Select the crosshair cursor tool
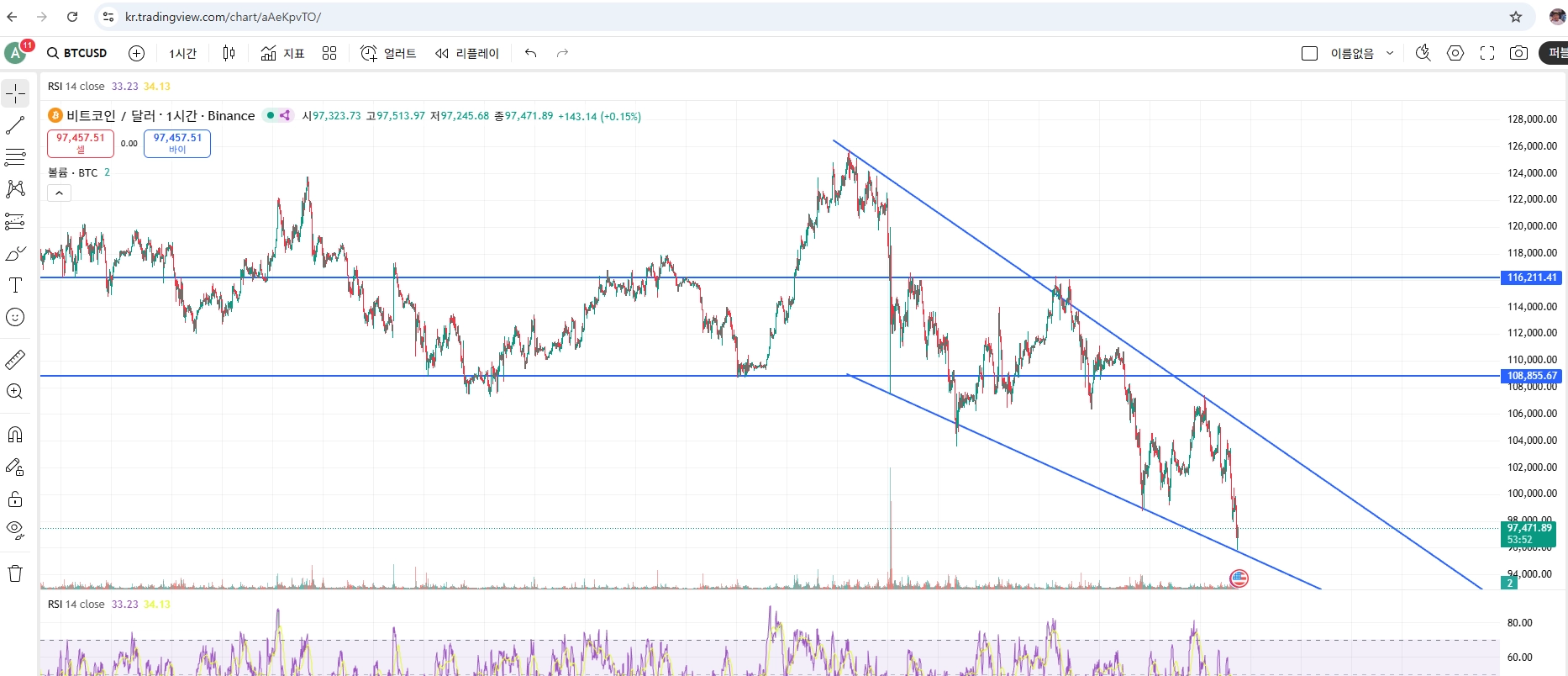 pyautogui.click(x=16, y=93)
